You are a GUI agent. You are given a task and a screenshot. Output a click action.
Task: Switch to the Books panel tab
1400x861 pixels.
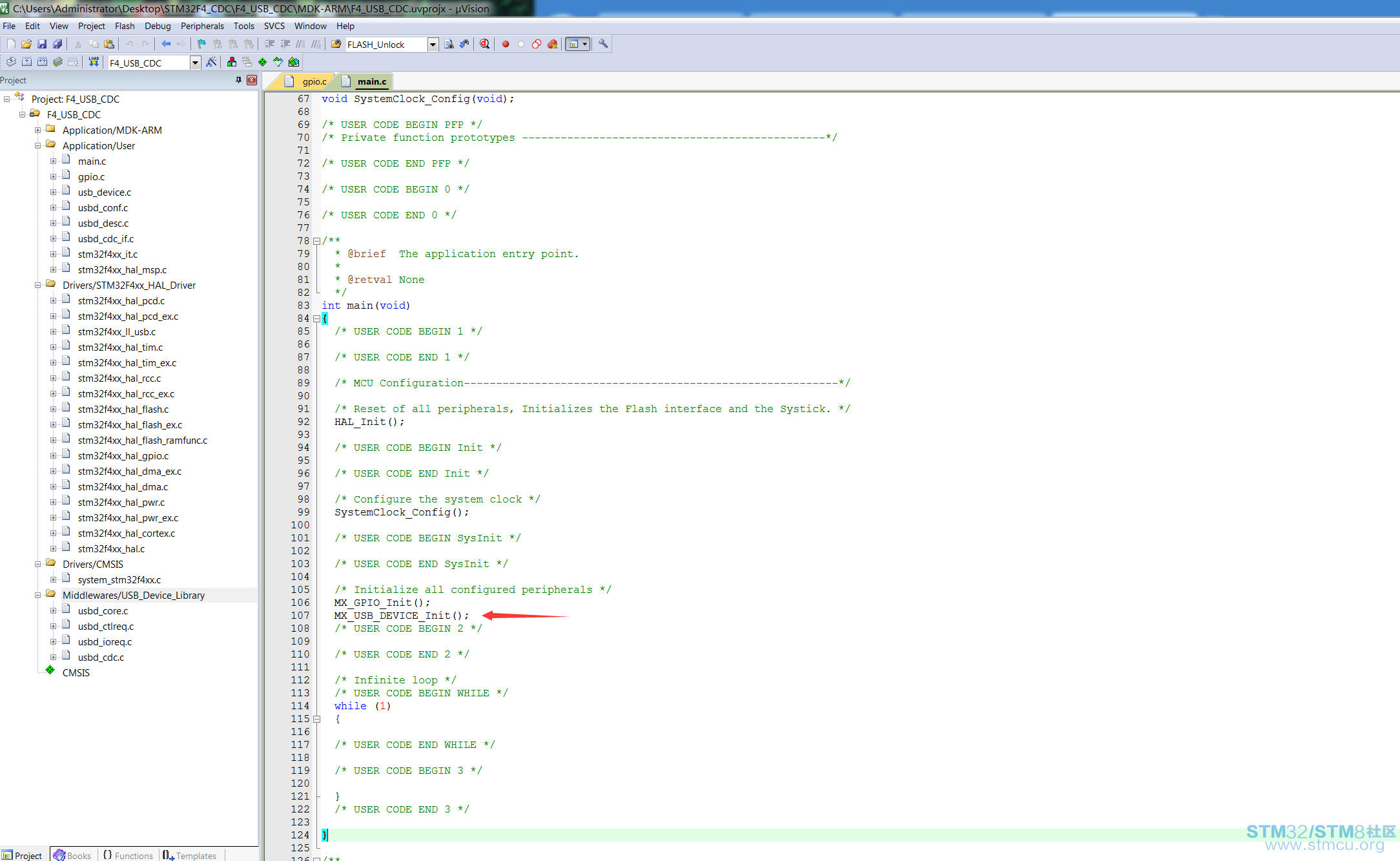coord(73,855)
